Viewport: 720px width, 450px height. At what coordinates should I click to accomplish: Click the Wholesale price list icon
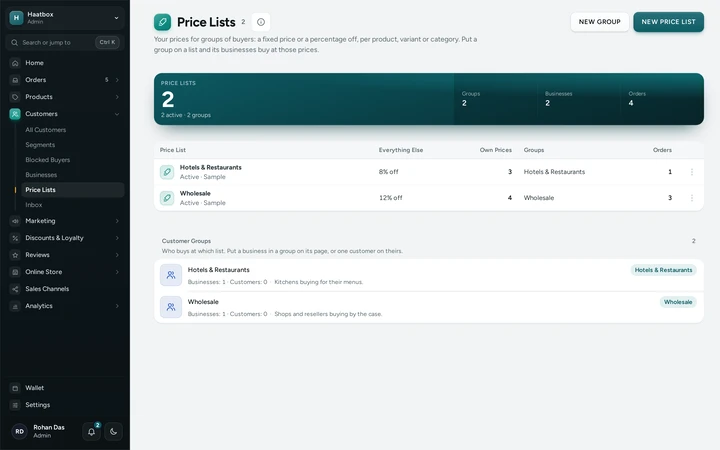pyautogui.click(x=167, y=198)
